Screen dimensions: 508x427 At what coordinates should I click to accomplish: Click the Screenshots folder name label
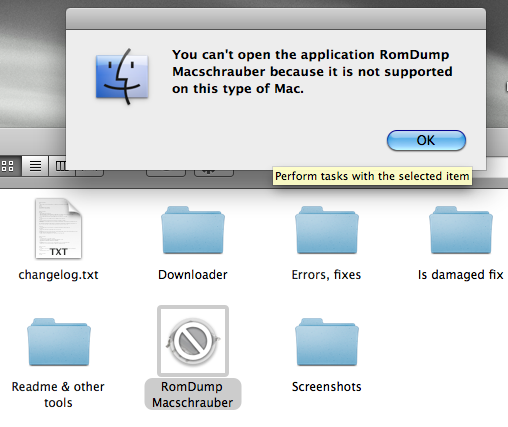click(327, 387)
